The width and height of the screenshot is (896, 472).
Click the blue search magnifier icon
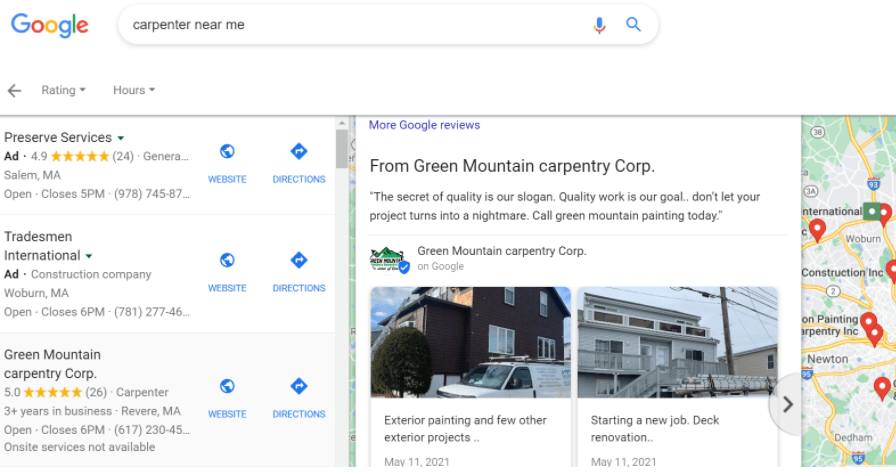(633, 25)
